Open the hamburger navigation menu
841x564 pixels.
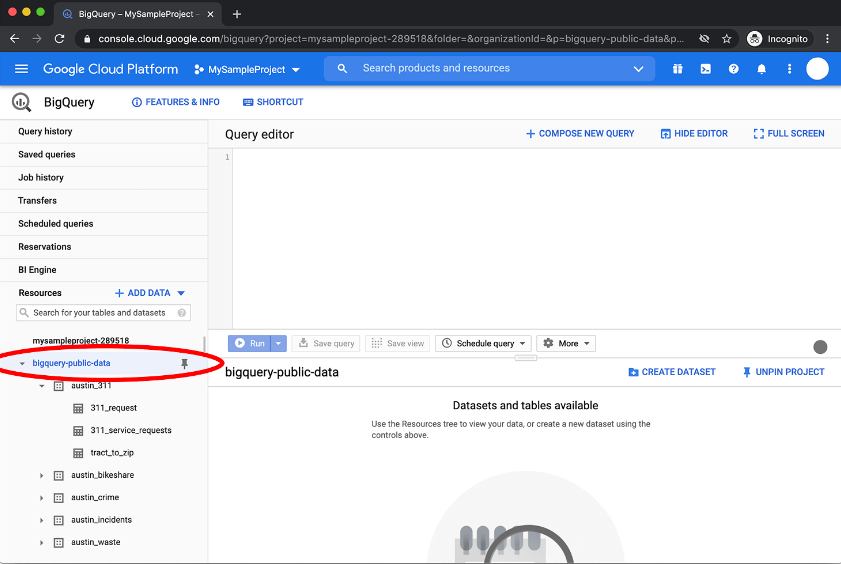tap(21, 69)
